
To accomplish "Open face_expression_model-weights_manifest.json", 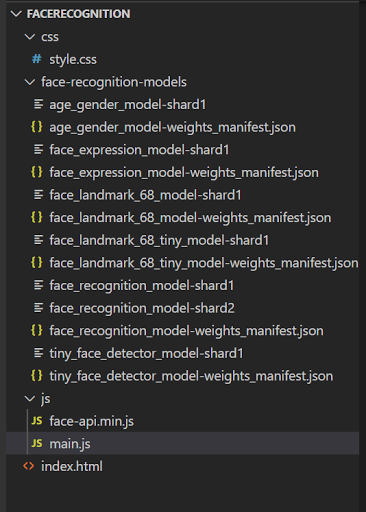I will pyautogui.click(x=184, y=173).
